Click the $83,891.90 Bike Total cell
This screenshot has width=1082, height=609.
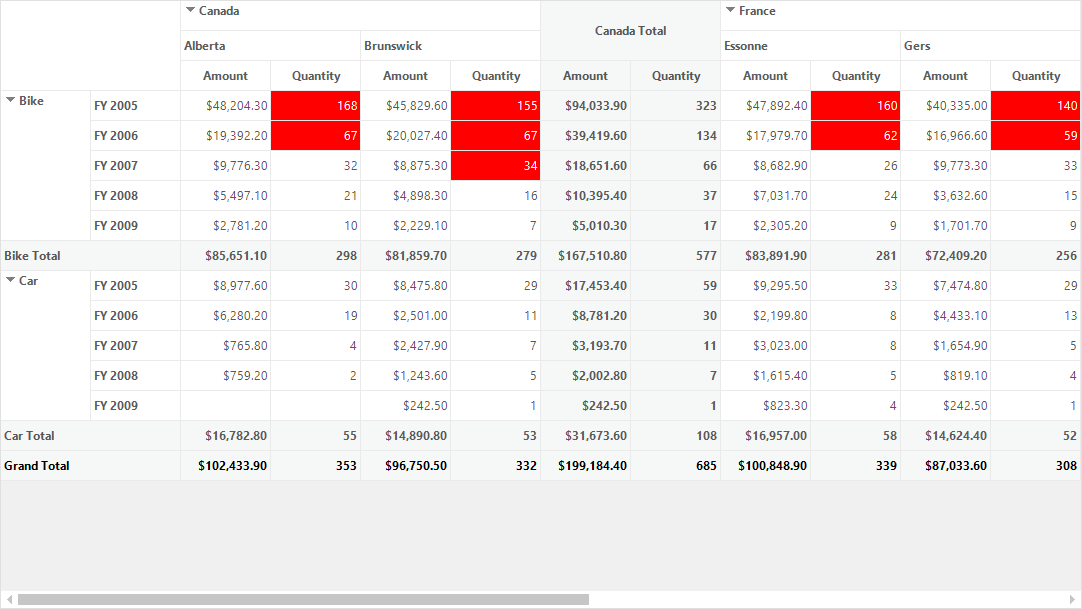click(x=765, y=256)
